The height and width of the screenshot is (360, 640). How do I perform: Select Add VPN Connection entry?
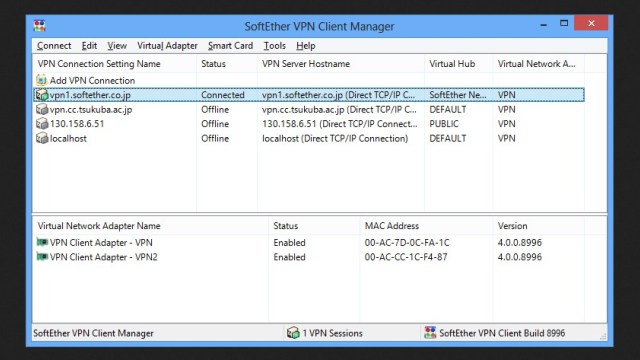[x=92, y=80]
